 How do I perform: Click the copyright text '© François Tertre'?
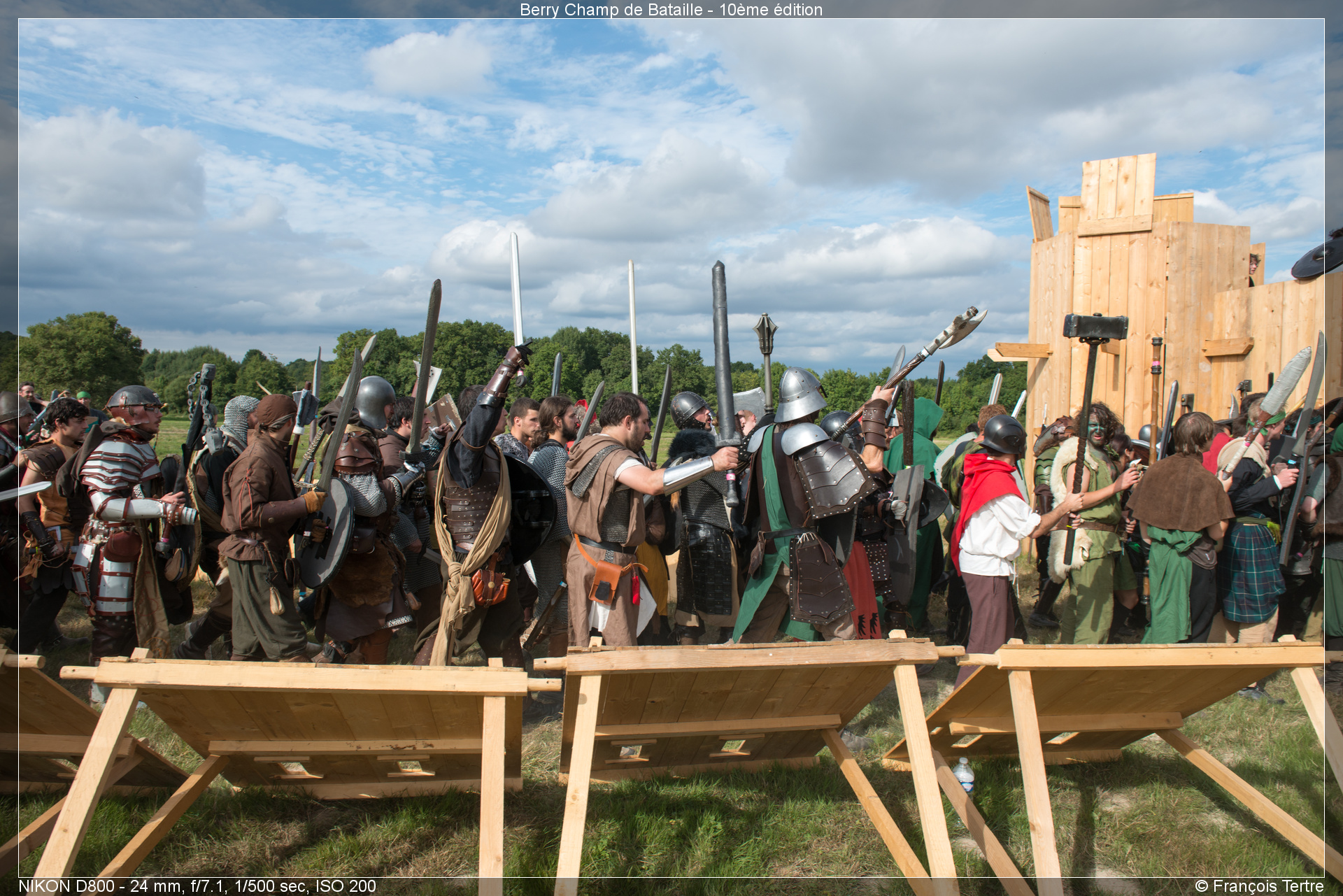pyautogui.click(x=1259, y=886)
